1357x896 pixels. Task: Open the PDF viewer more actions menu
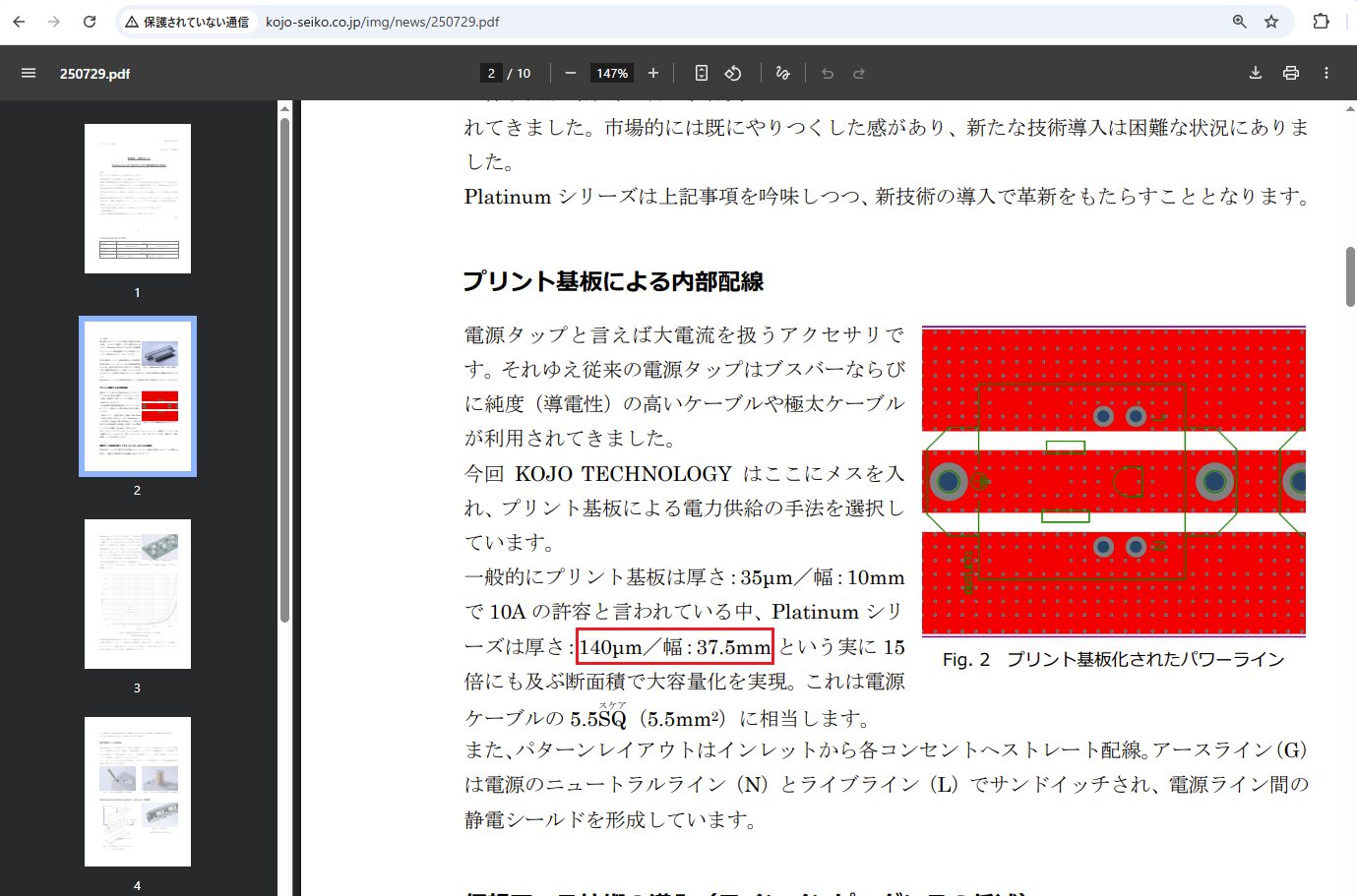tap(1326, 73)
